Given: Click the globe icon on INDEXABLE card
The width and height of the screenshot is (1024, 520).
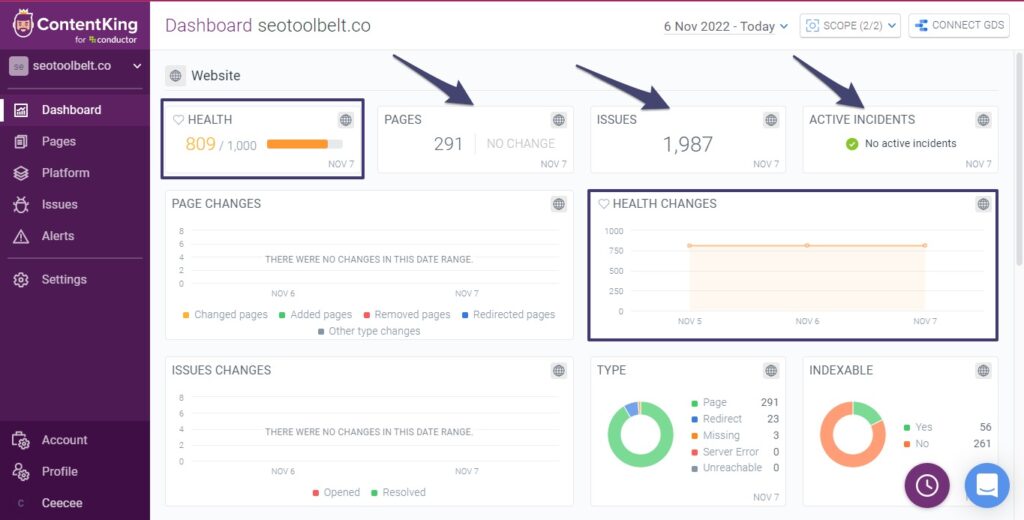Looking at the screenshot, I should (x=984, y=370).
